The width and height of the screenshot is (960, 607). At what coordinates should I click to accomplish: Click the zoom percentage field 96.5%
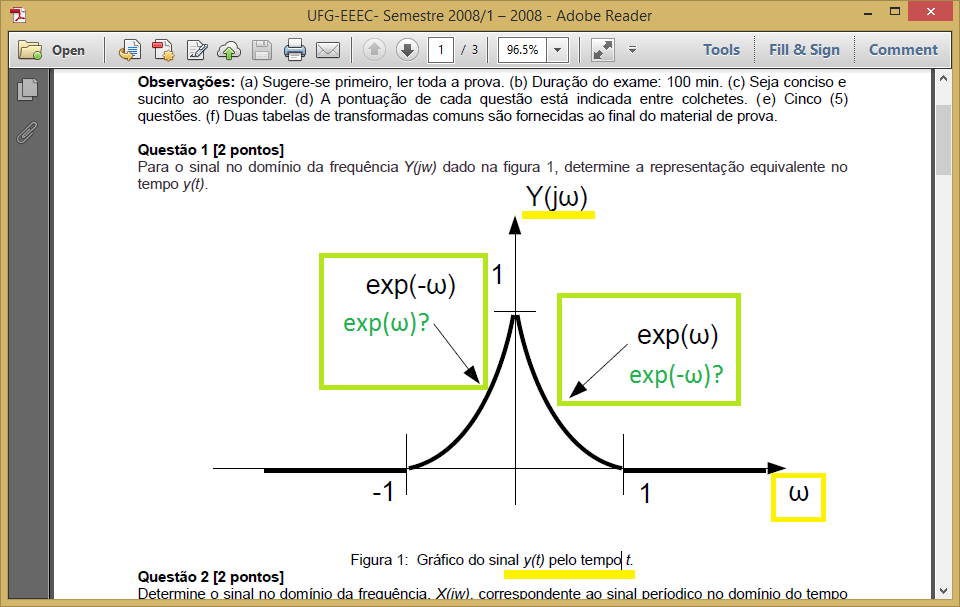(522, 50)
